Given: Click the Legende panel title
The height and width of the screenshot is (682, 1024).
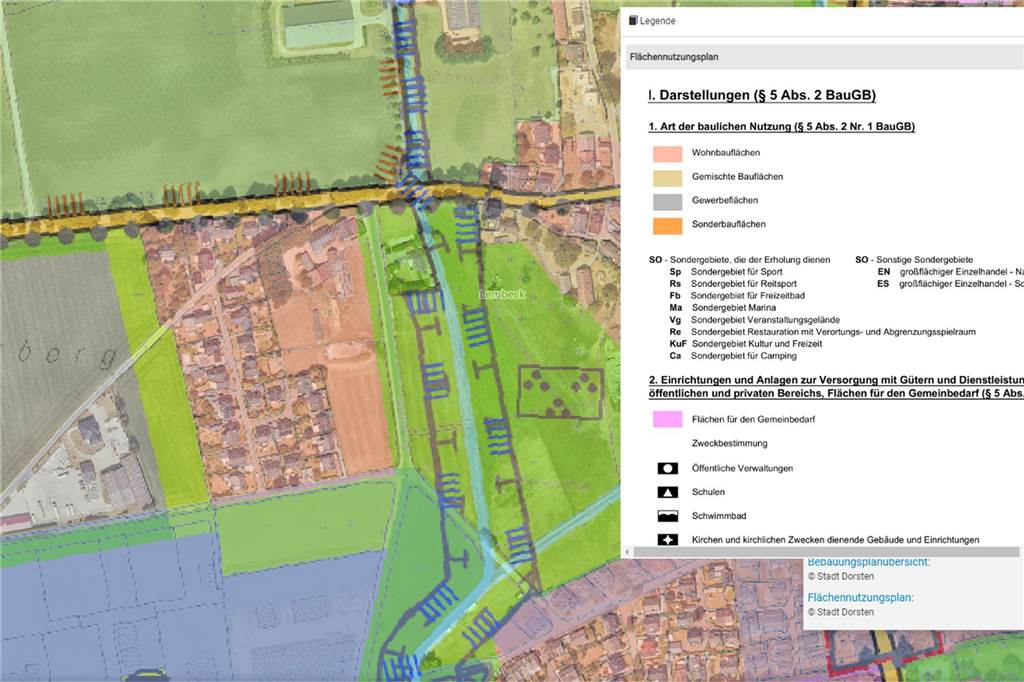Looking at the screenshot, I should click(x=657, y=21).
